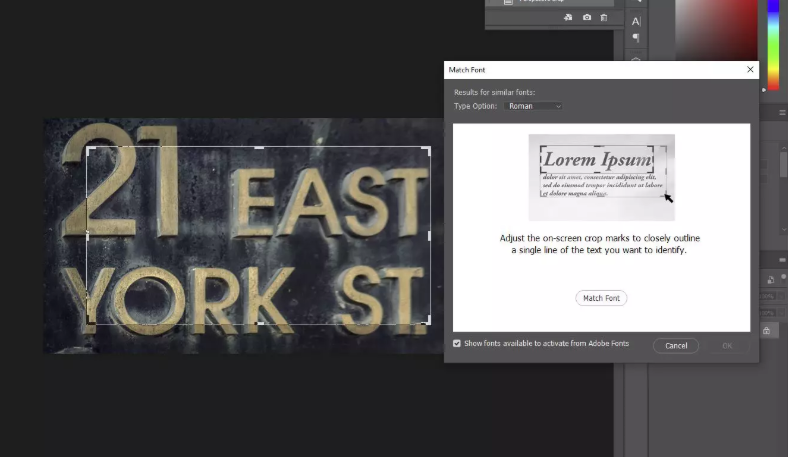788x457 pixels.
Task: Open the Character panel icon
Action: [636, 21]
